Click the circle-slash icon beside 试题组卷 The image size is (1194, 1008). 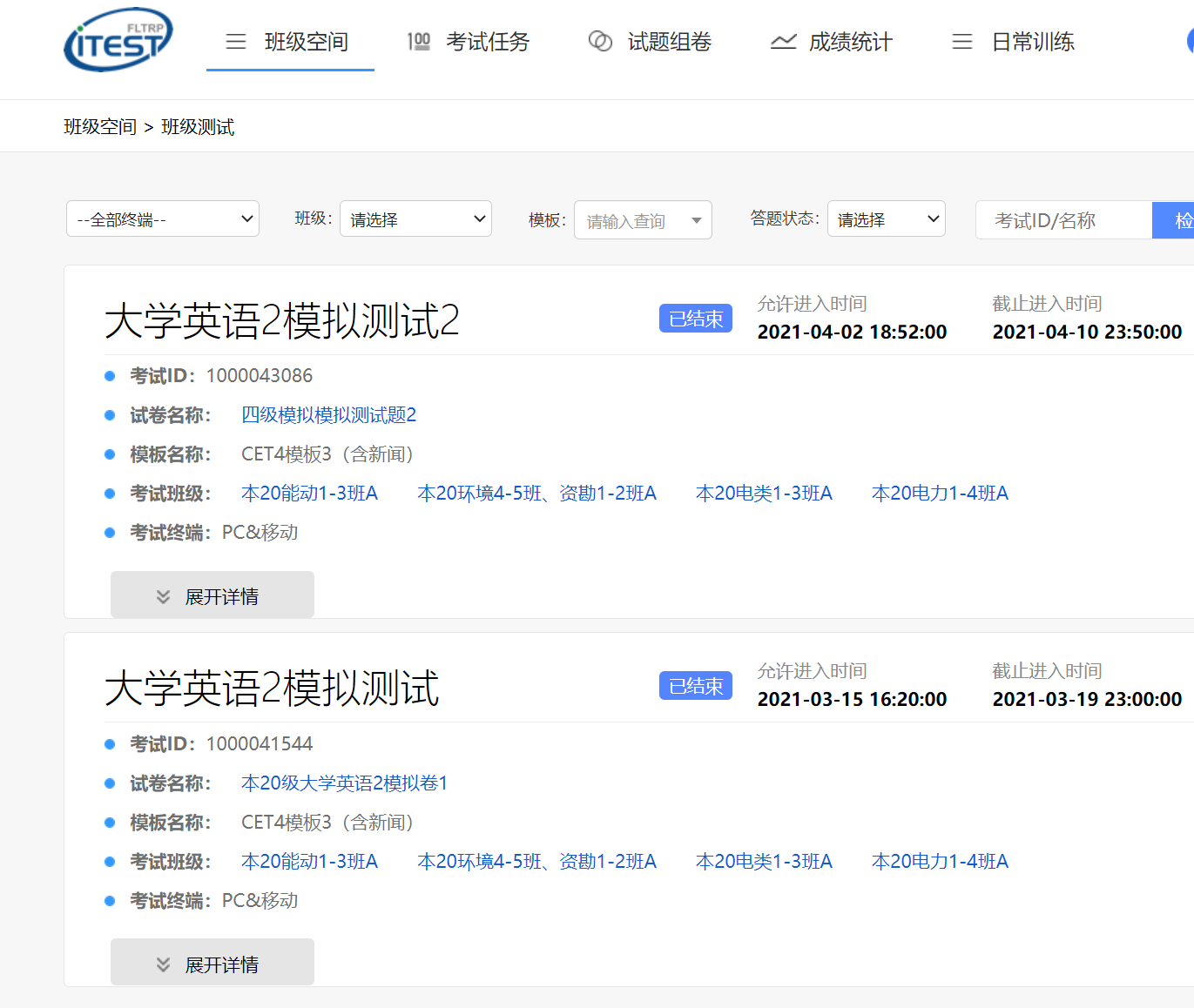[600, 40]
